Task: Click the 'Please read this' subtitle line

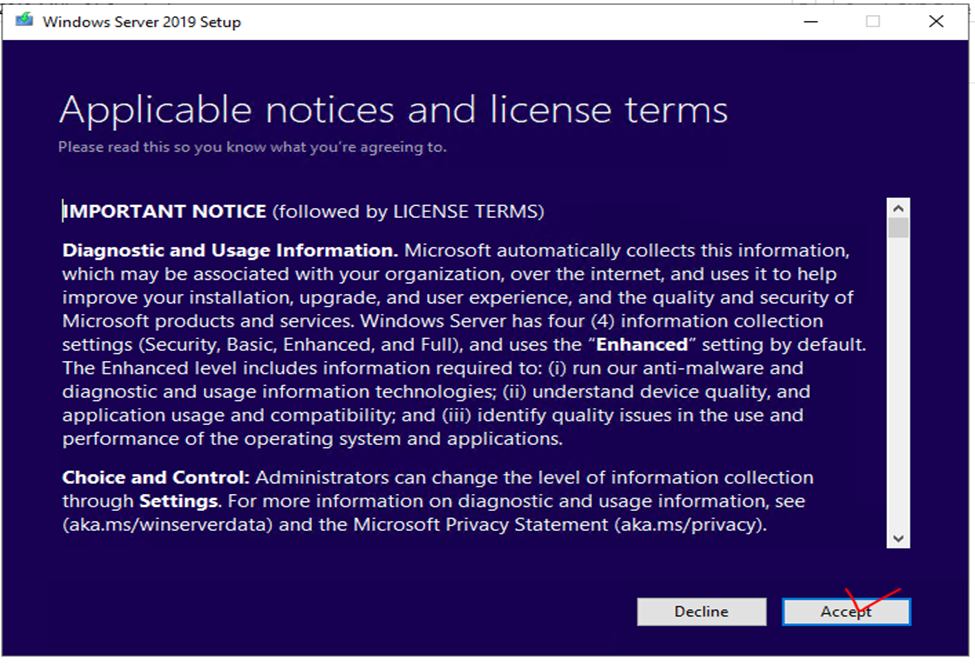Action: coord(252,147)
